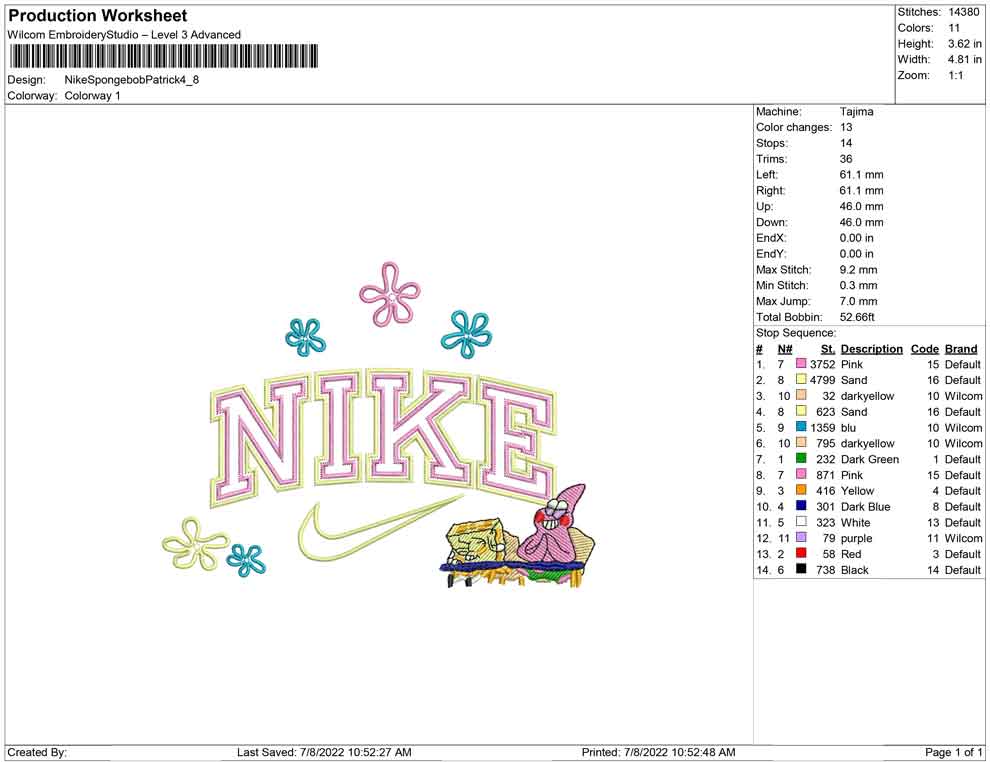Viewport: 990px width, 762px height.
Task: Click the Nike swoosh in the design
Action: [380, 528]
